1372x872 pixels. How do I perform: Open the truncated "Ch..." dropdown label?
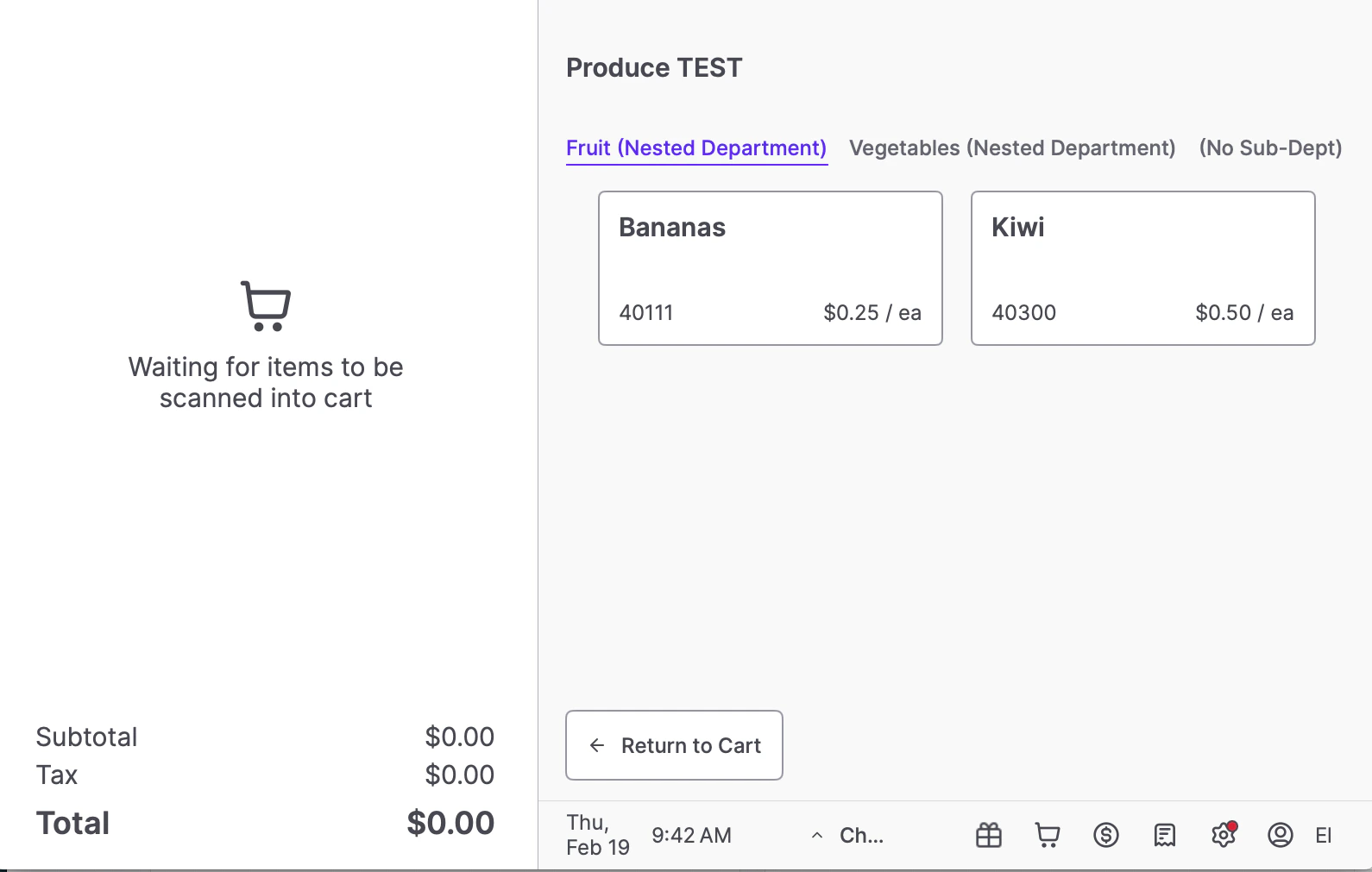click(x=861, y=835)
